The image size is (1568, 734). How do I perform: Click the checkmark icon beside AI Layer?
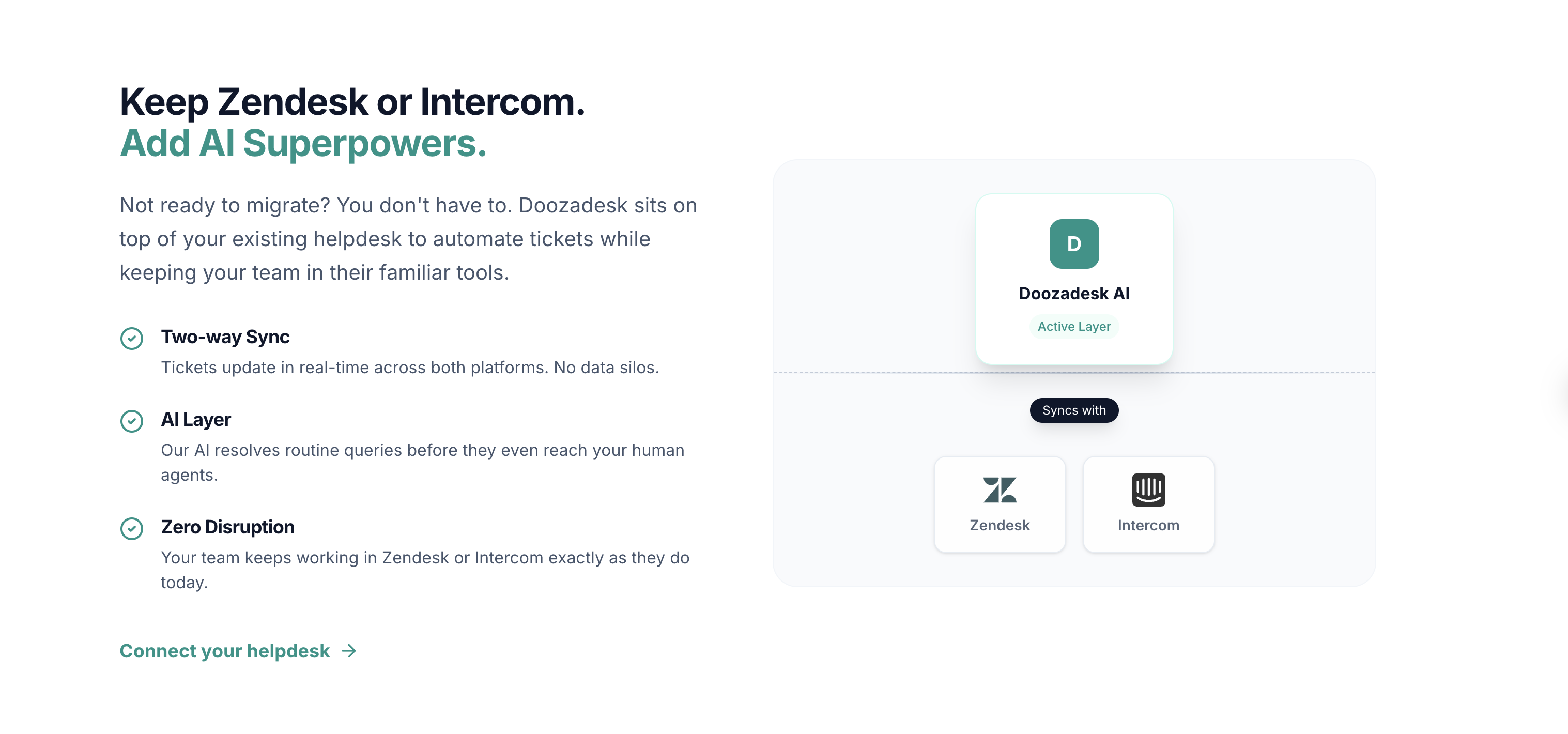pos(131,421)
